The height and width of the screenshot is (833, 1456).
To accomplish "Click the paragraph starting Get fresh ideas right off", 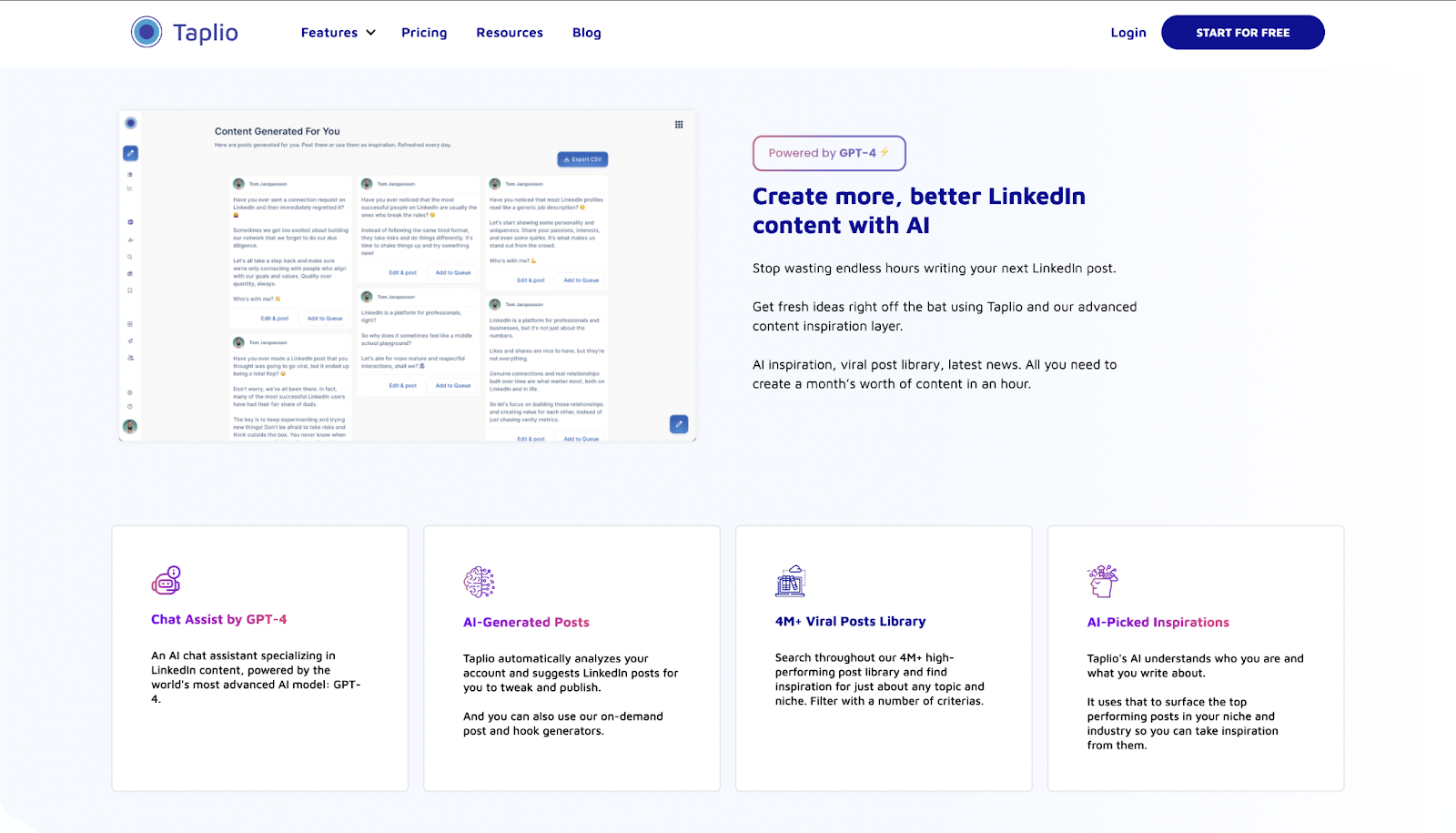I will (945, 317).
